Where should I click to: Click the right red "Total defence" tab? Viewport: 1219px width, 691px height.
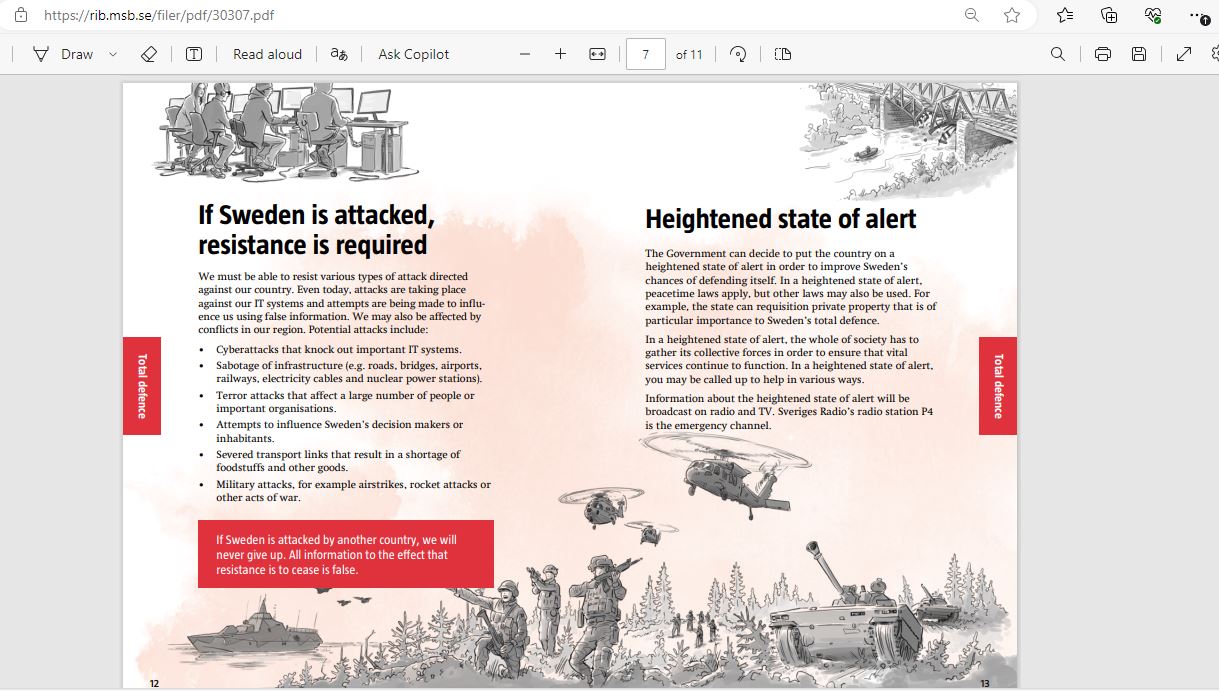point(998,386)
